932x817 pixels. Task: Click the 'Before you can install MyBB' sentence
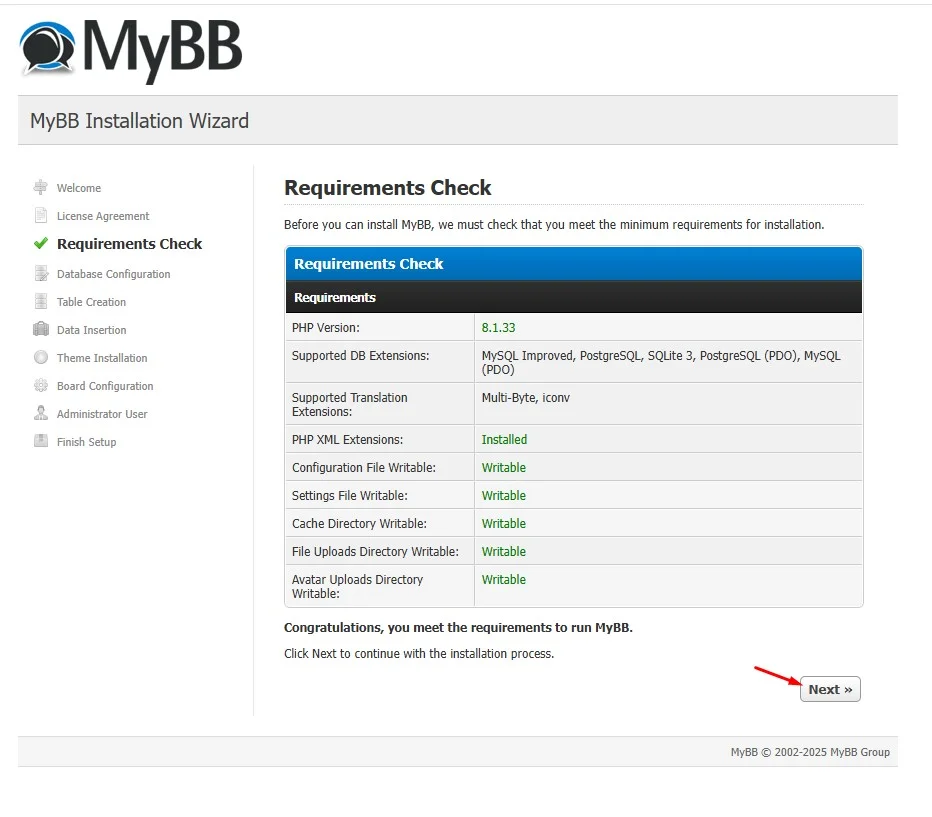click(x=554, y=225)
